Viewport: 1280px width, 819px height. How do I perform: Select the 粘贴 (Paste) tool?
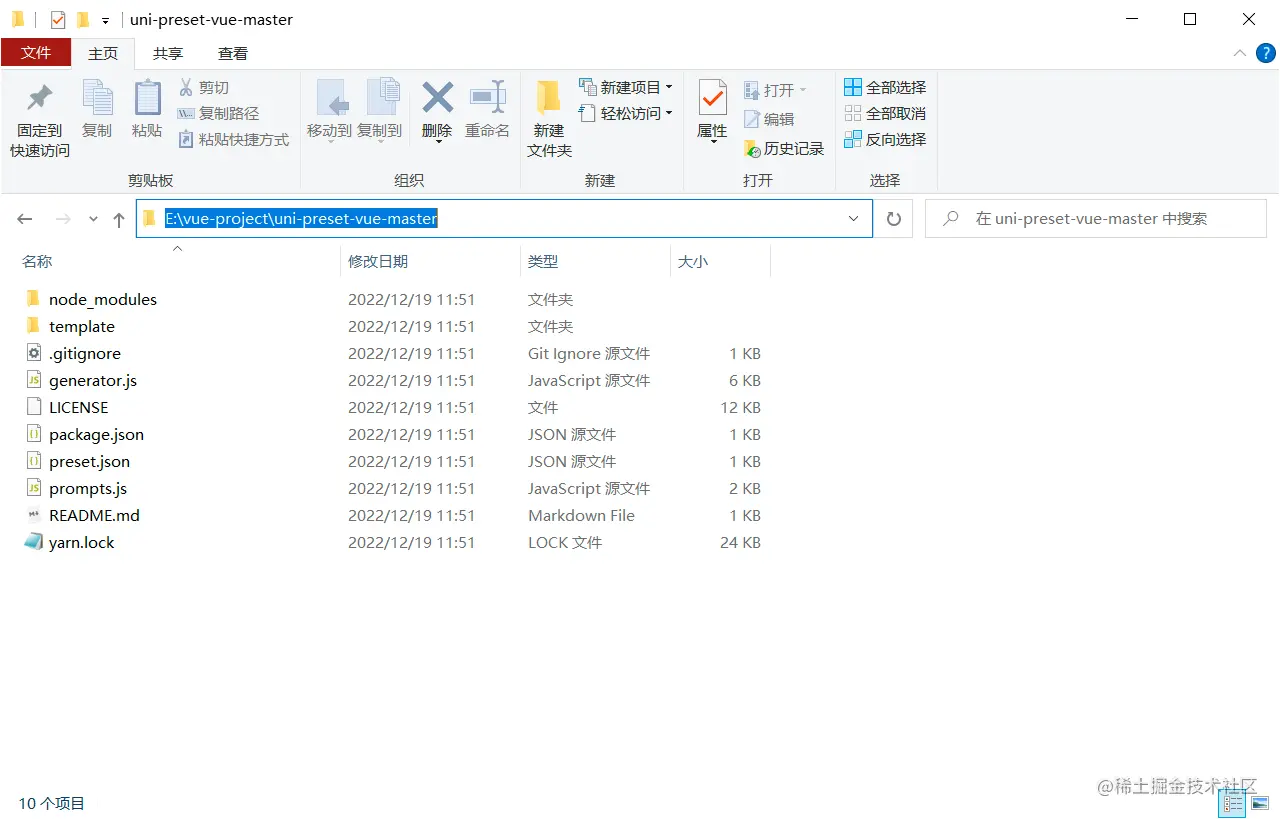(x=146, y=112)
